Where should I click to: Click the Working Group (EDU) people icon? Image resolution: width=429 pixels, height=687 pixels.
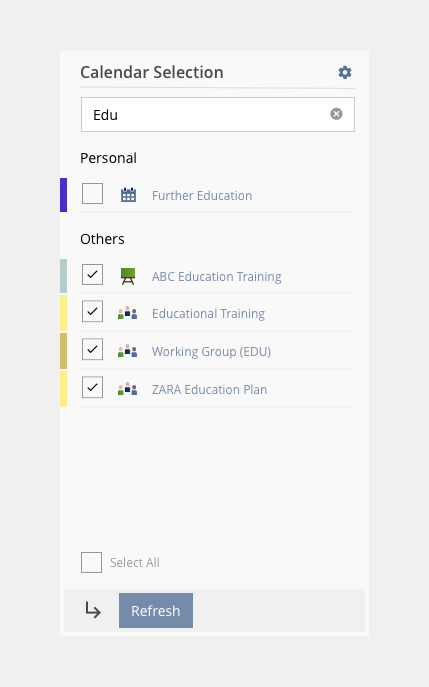coord(128,351)
